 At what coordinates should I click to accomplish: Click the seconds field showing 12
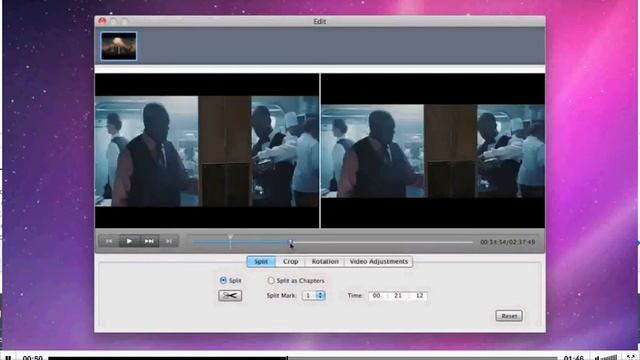(x=419, y=296)
